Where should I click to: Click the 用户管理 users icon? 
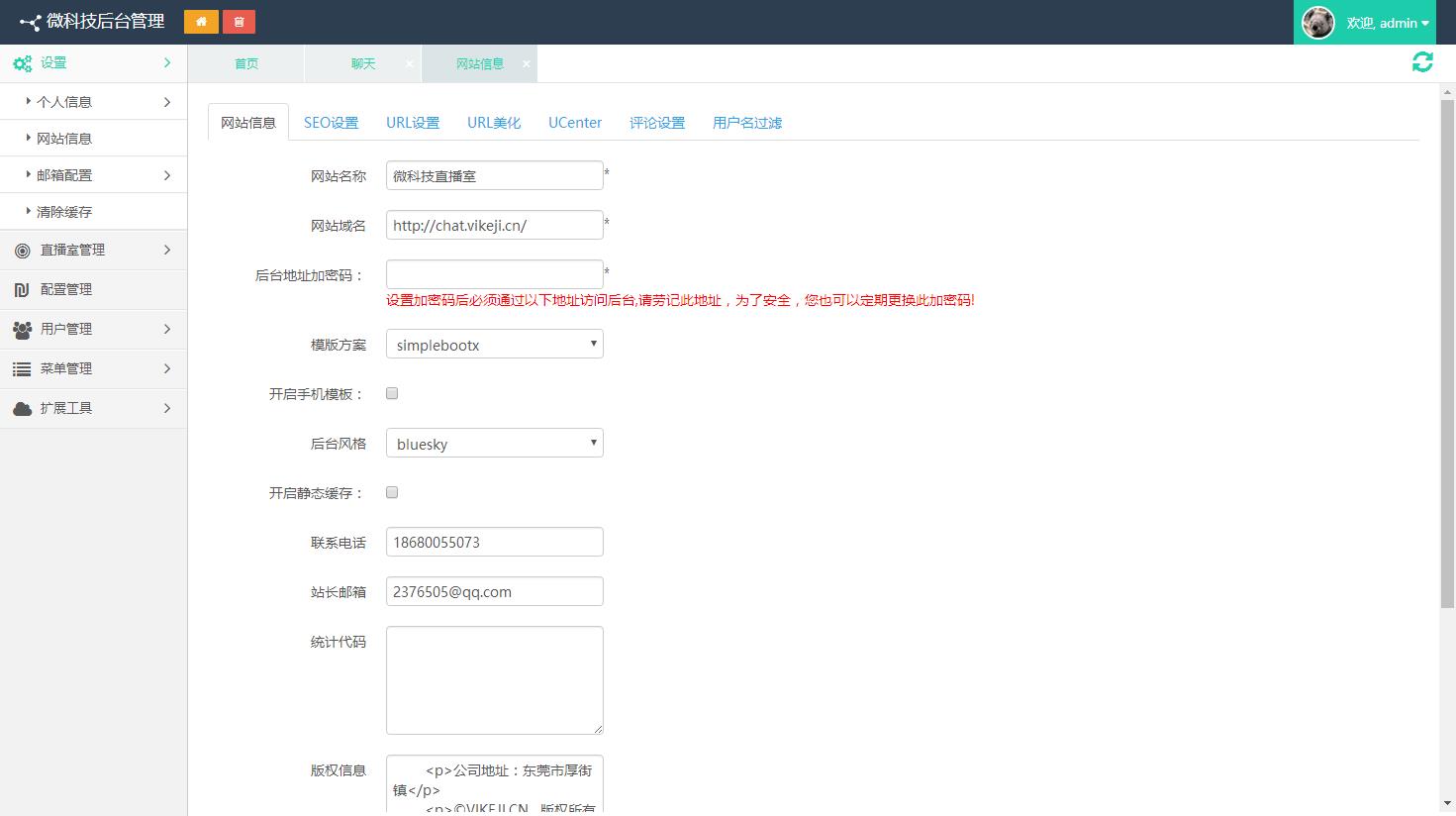(x=22, y=330)
